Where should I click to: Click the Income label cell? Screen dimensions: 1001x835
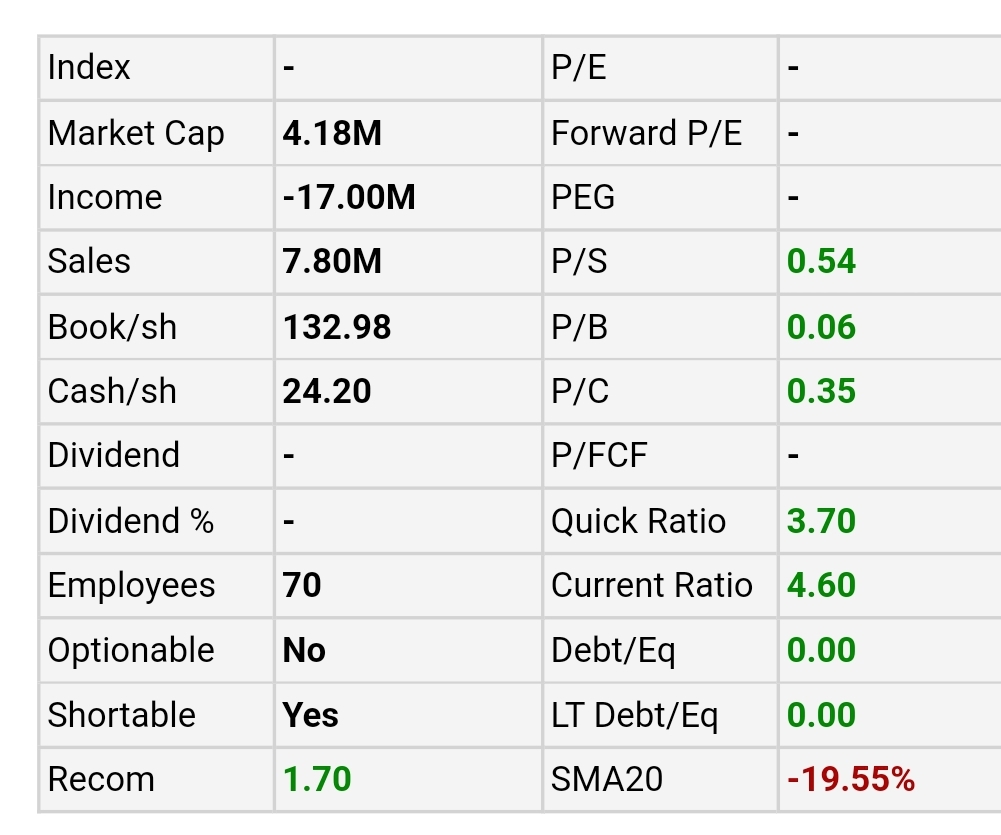105,197
